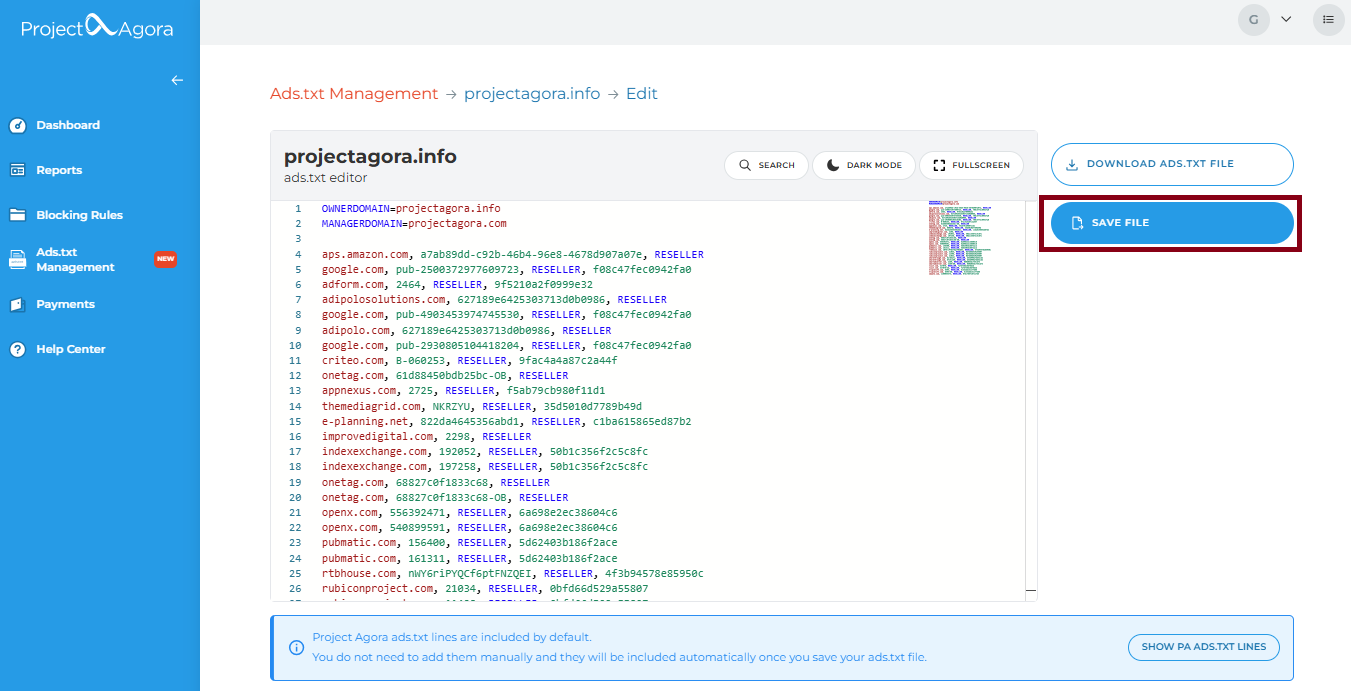Click the e-planning.net line
1351x691 pixels.
pyautogui.click(x=506, y=421)
